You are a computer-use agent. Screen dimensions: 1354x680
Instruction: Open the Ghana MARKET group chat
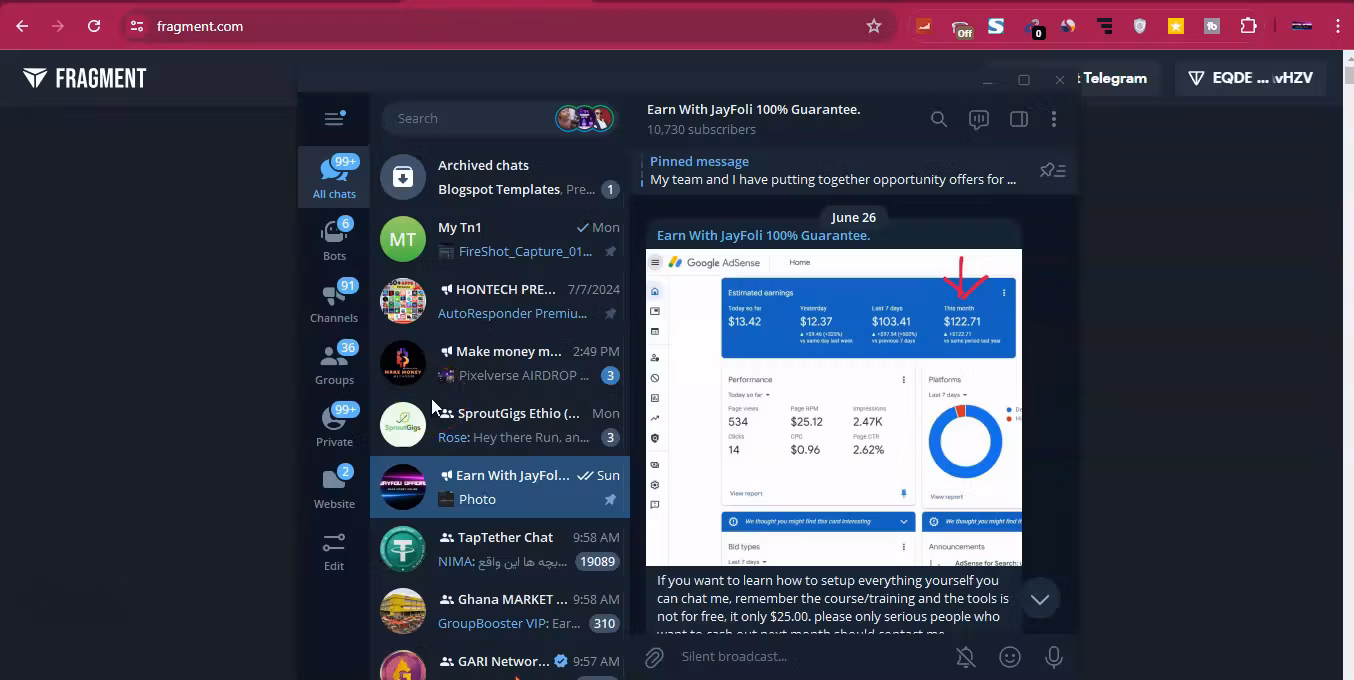click(x=500, y=611)
